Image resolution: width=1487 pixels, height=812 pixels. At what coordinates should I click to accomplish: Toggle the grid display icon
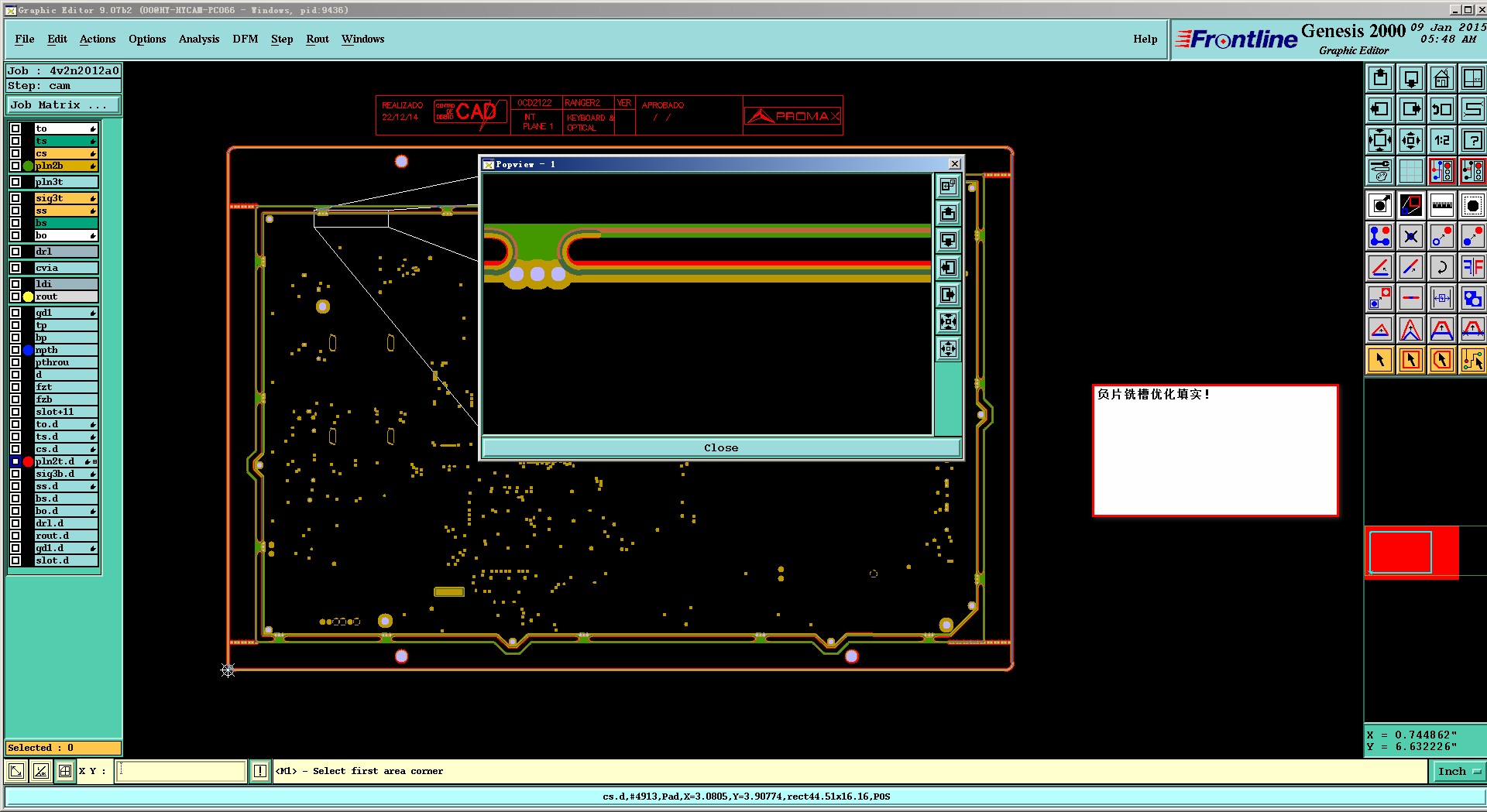(1411, 171)
